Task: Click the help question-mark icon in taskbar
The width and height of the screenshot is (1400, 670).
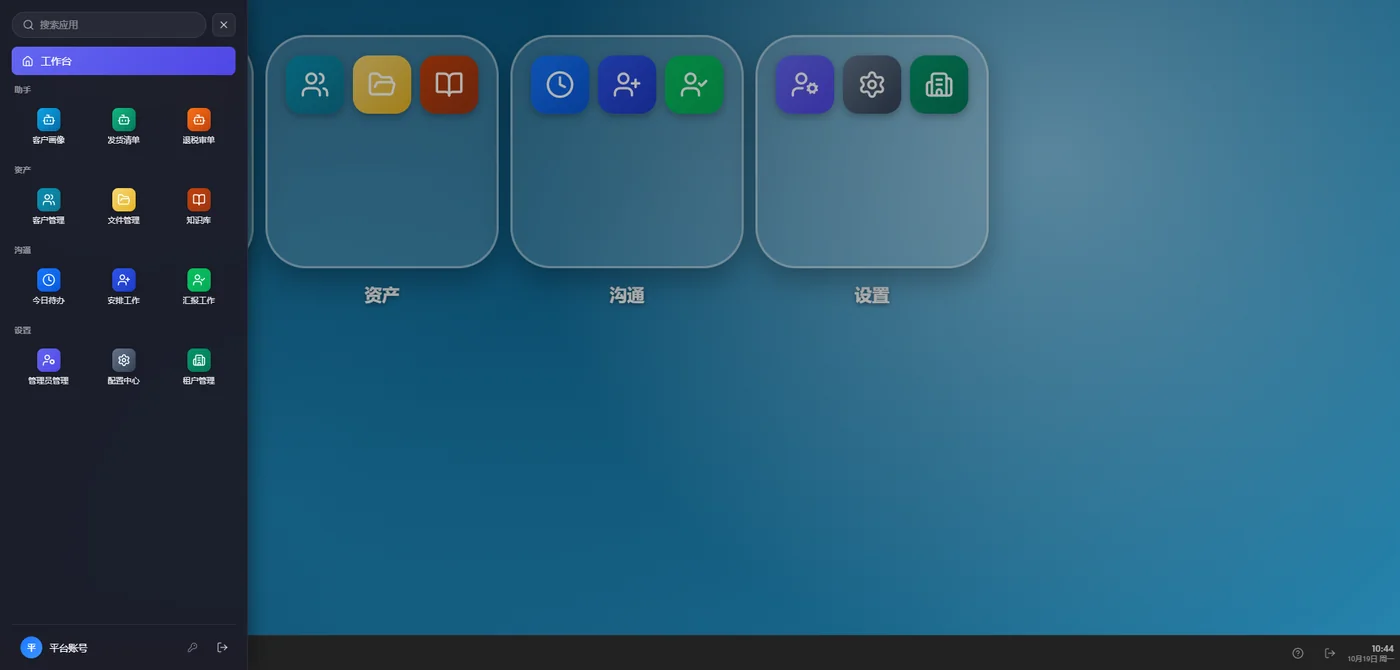Action: click(x=1298, y=653)
